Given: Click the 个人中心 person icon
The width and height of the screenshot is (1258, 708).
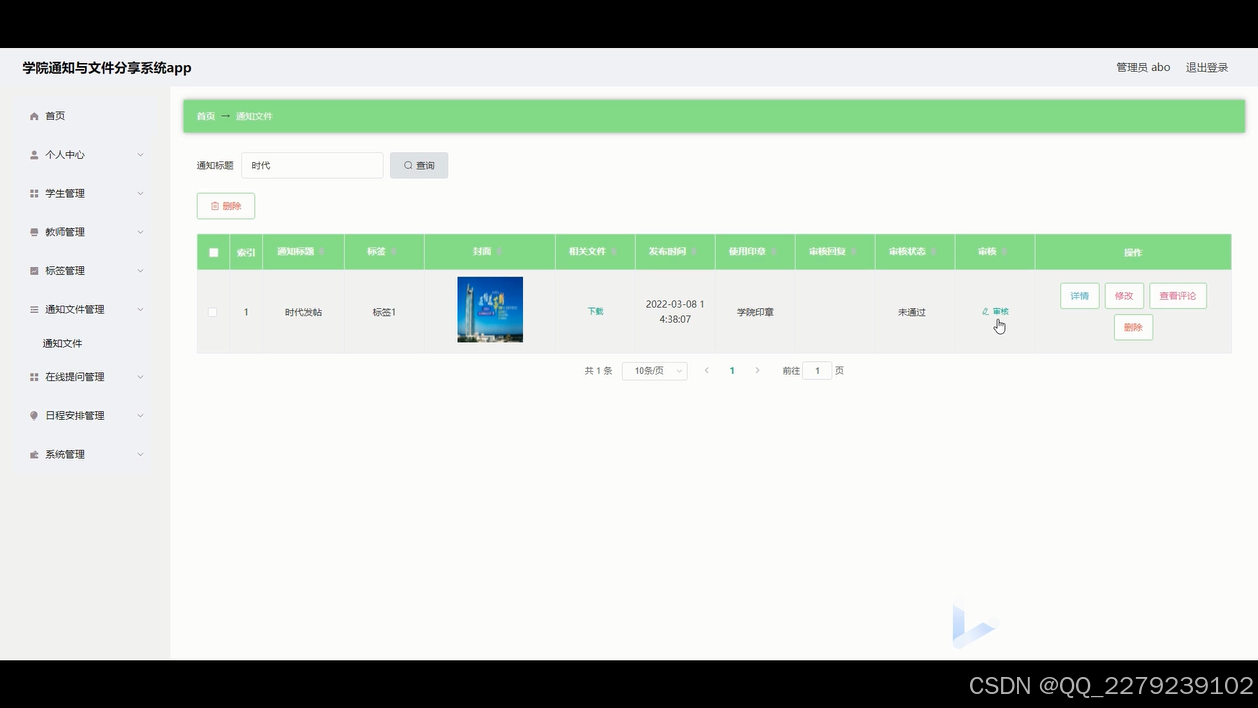Looking at the screenshot, I should click(34, 154).
